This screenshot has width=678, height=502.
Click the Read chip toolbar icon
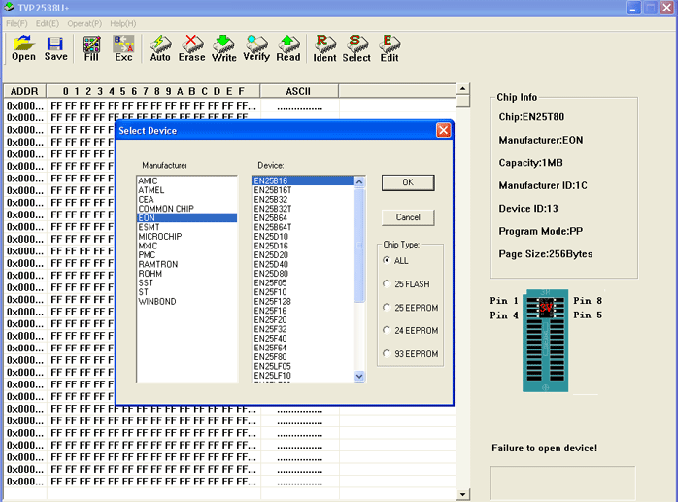[289, 47]
